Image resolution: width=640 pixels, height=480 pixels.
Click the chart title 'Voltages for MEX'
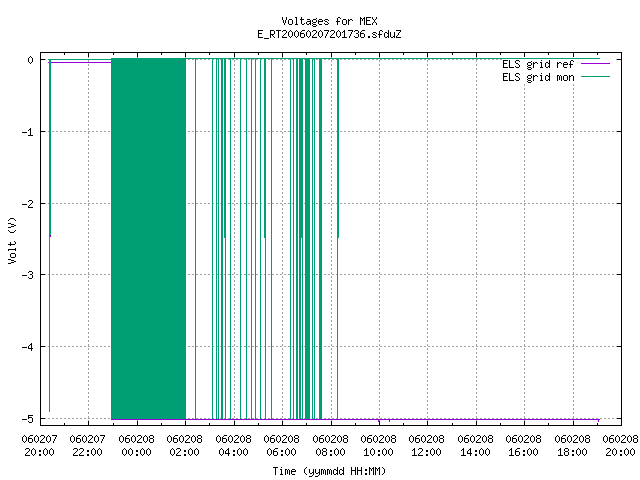[329, 21]
